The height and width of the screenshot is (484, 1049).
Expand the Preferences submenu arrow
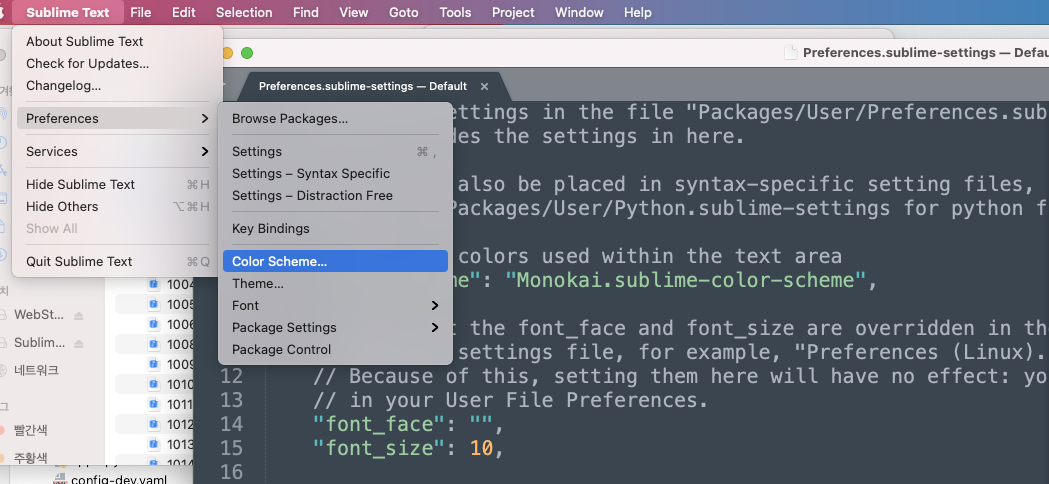point(205,118)
